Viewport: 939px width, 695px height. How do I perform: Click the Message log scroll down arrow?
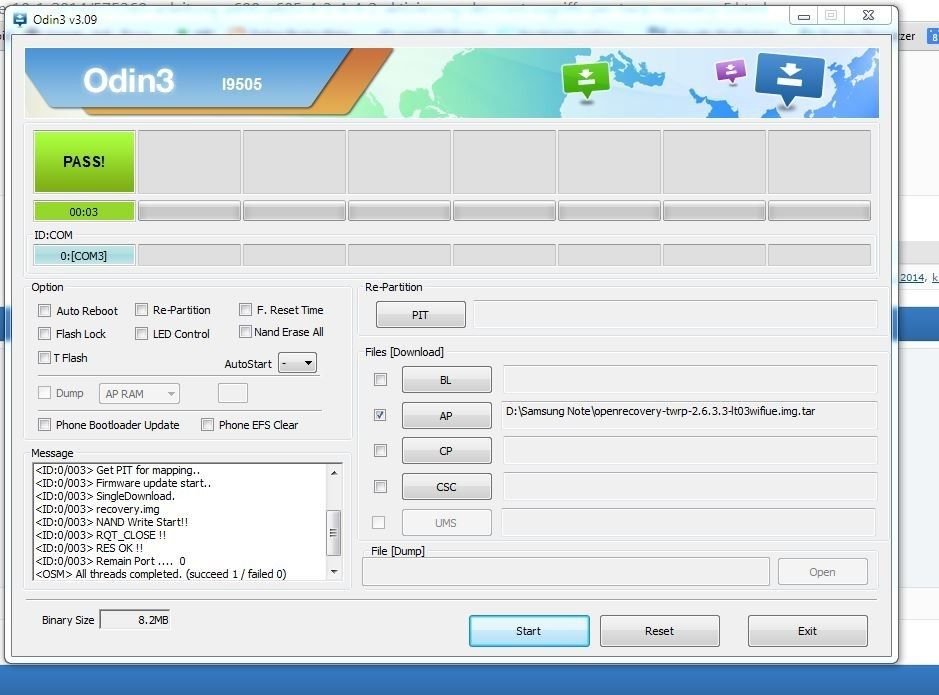pyautogui.click(x=334, y=572)
